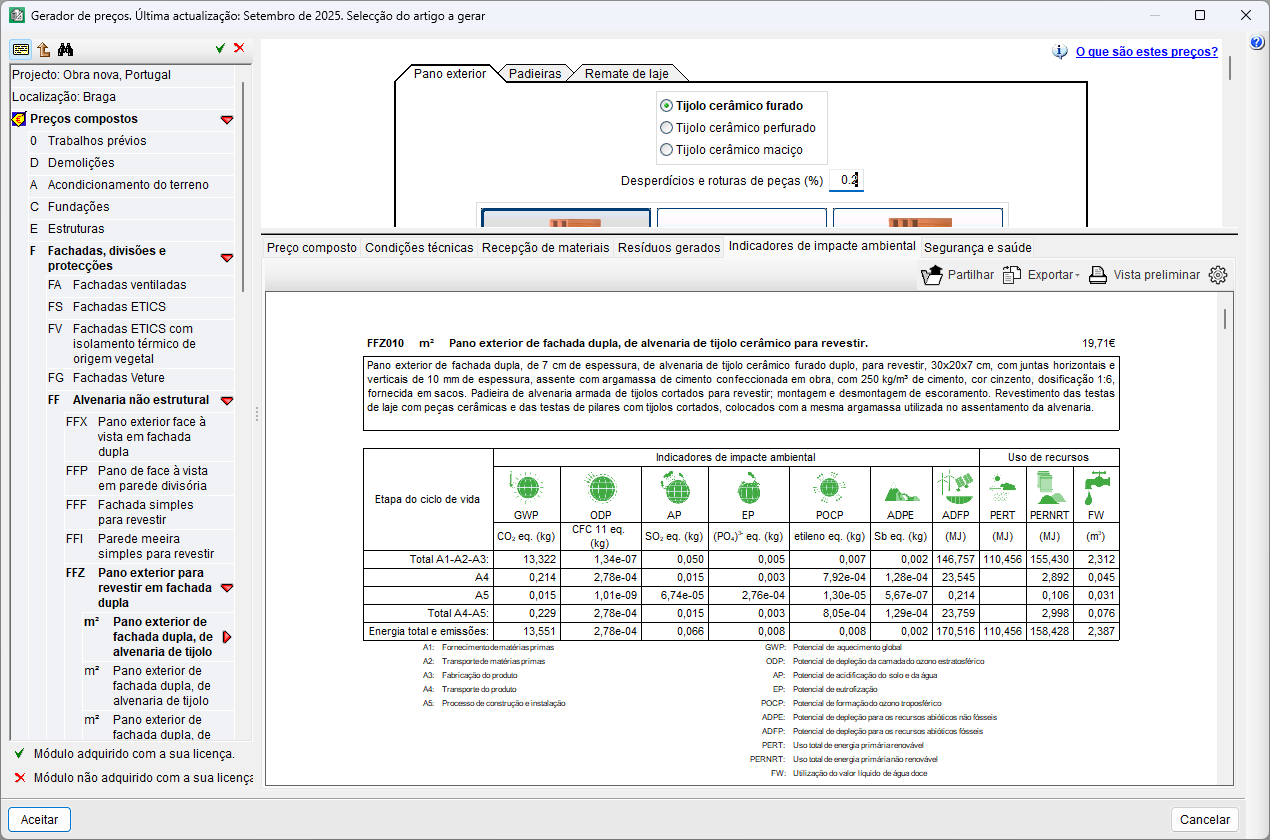
Task: Click the go-up-level arrow icon
Action: tap(44, 49)
